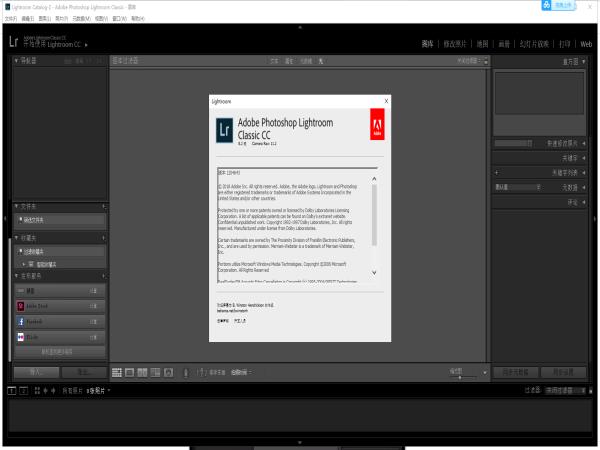Go back with the filmstrip left arrow
The image size is (600, 450).
pyautogui.click(x=46, y=391)
